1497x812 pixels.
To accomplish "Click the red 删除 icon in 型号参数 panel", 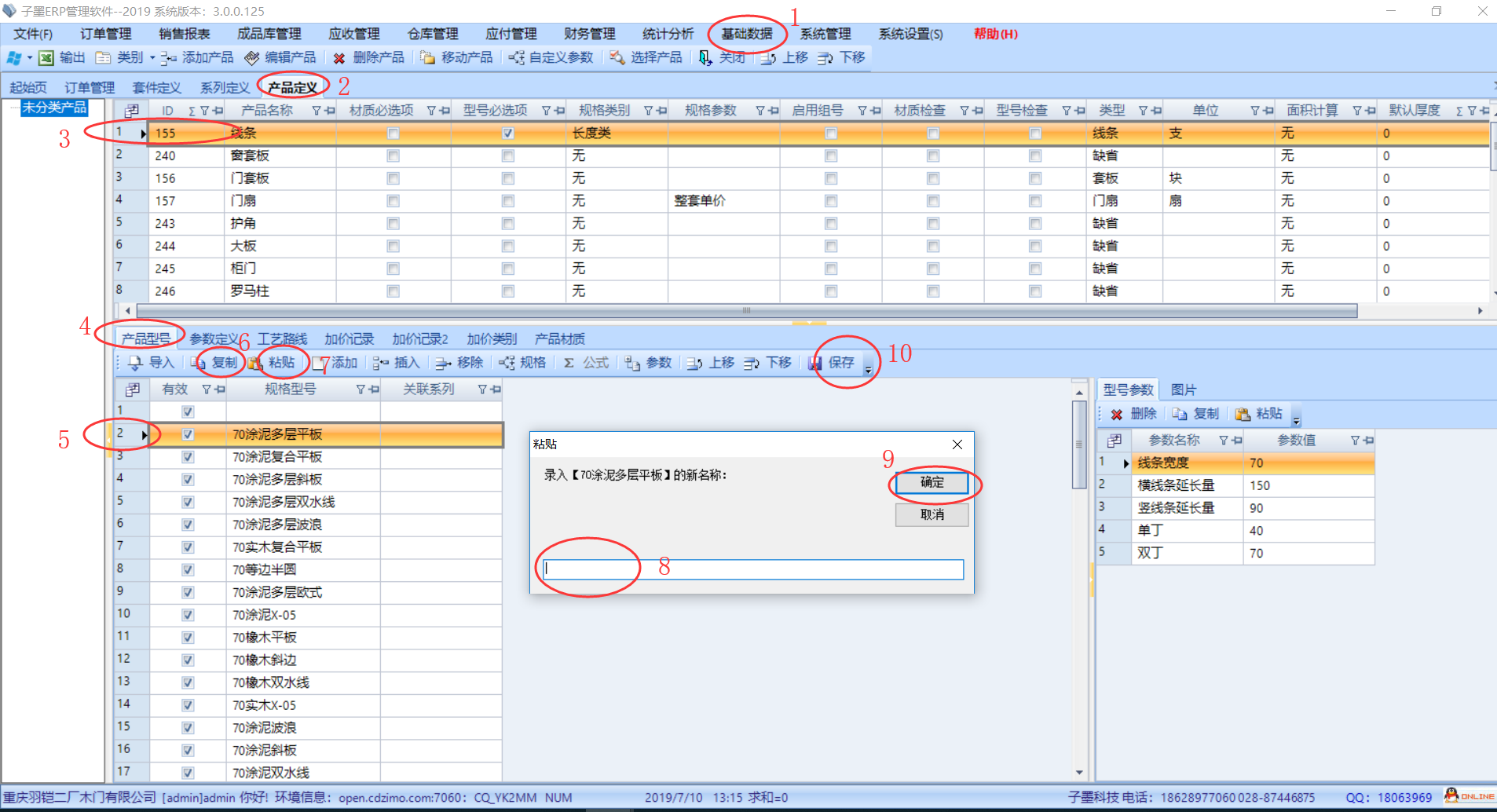I will click(1116, 414).
